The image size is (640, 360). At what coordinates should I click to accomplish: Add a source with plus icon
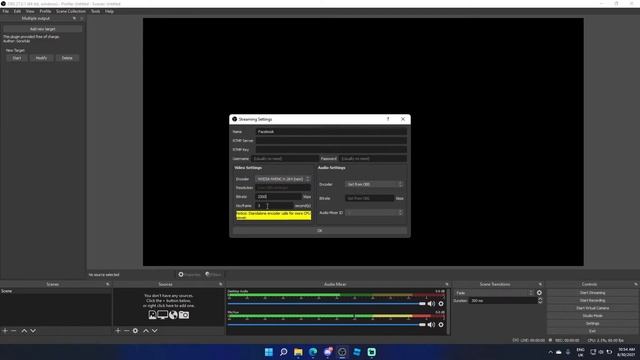[x=118, y=331]
